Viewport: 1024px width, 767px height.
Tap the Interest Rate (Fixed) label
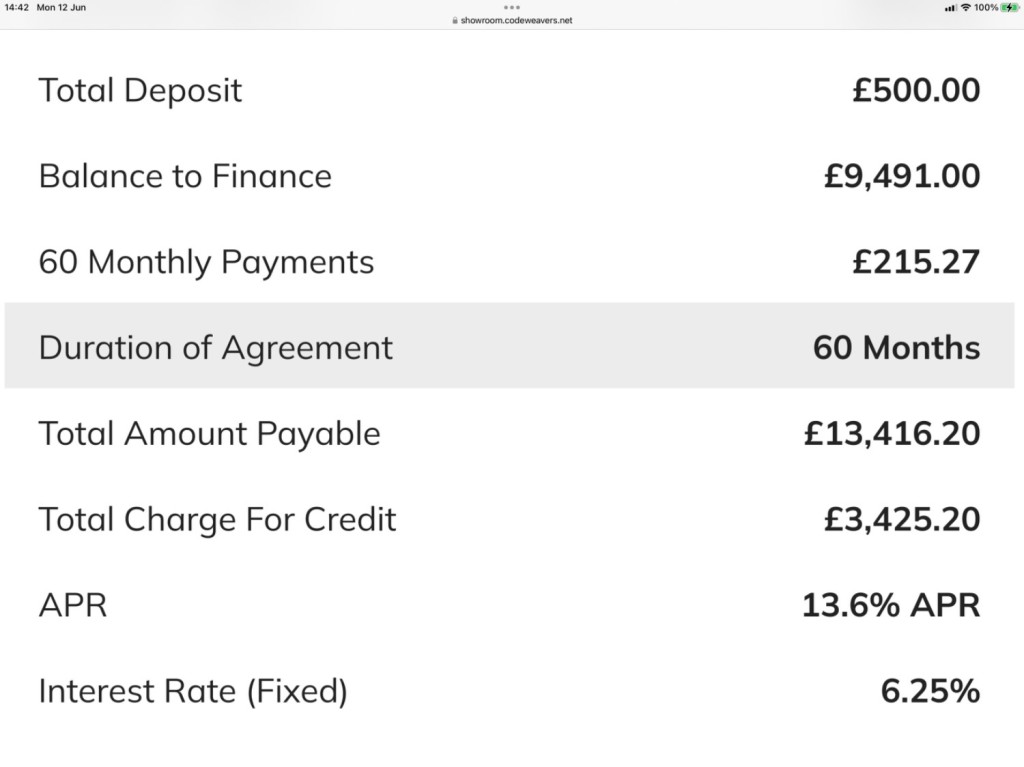click(193, 691)
